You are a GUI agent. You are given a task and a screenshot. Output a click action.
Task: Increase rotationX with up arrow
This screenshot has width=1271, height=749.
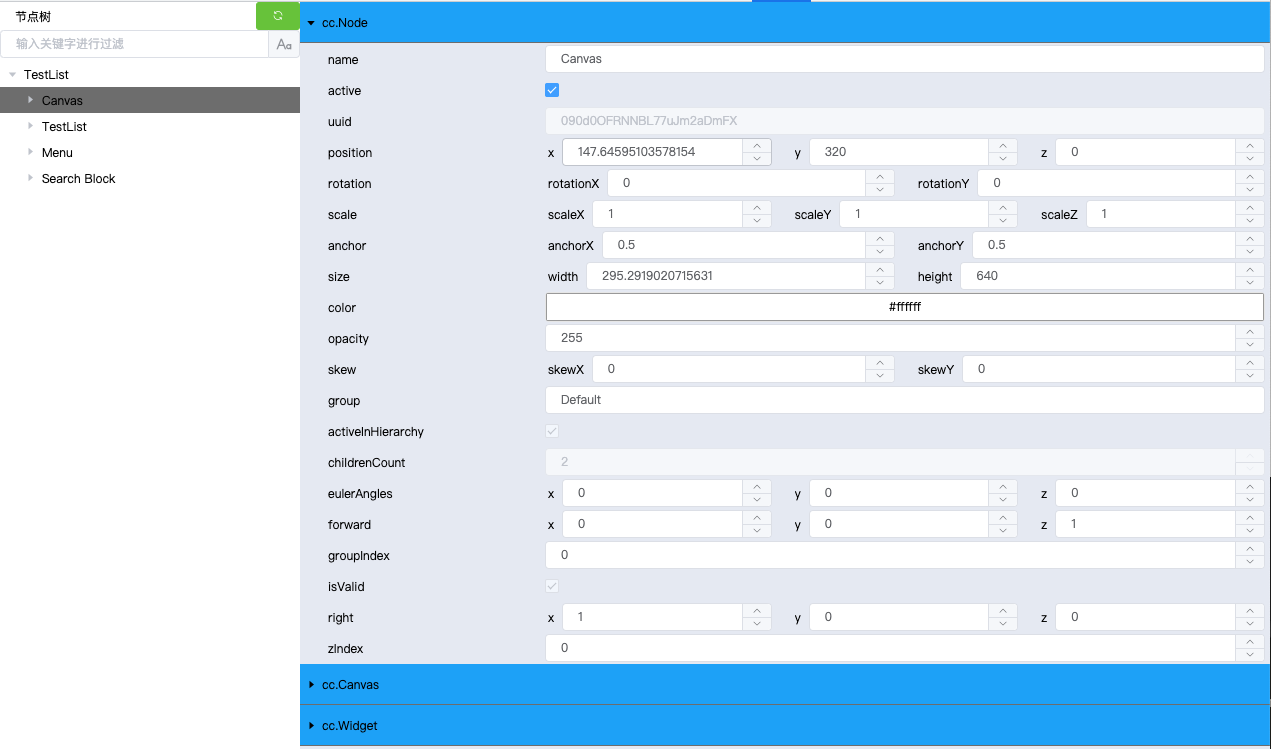(880, 177)
